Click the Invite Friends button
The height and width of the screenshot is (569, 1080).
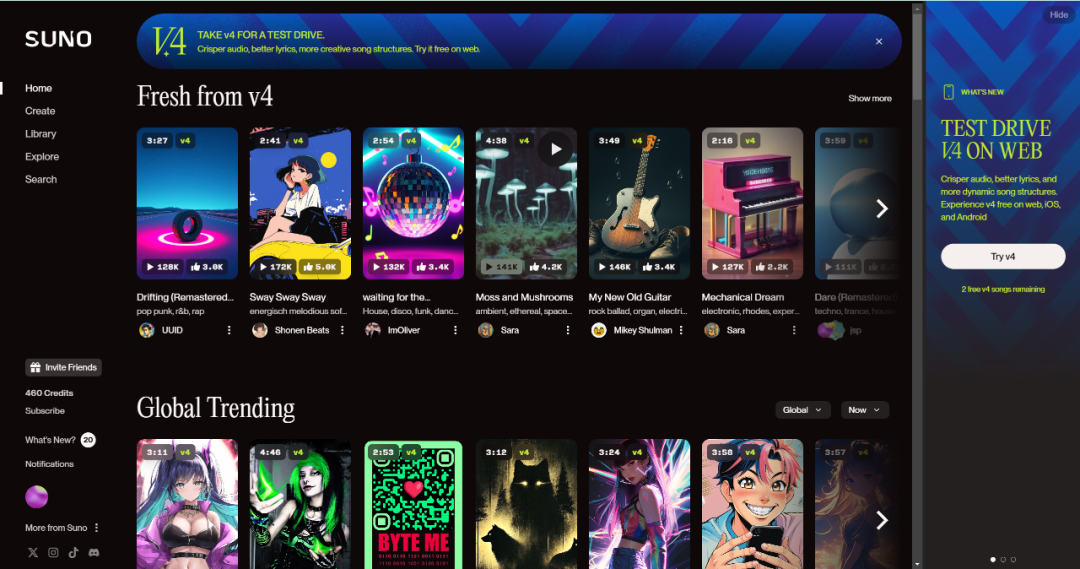[63, 367]
